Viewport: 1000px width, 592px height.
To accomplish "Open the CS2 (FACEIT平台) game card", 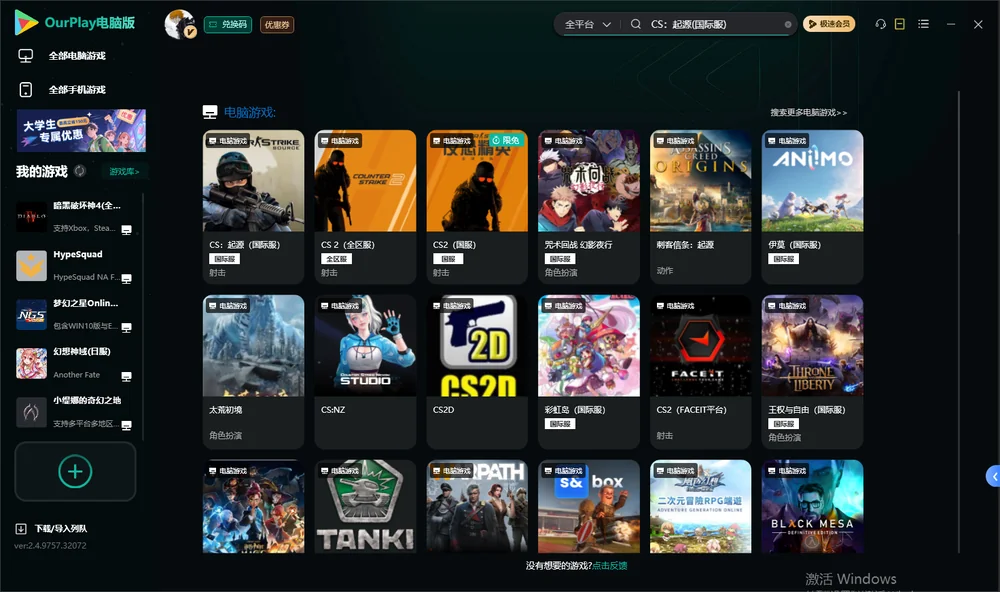I will [x=700, y=372].
